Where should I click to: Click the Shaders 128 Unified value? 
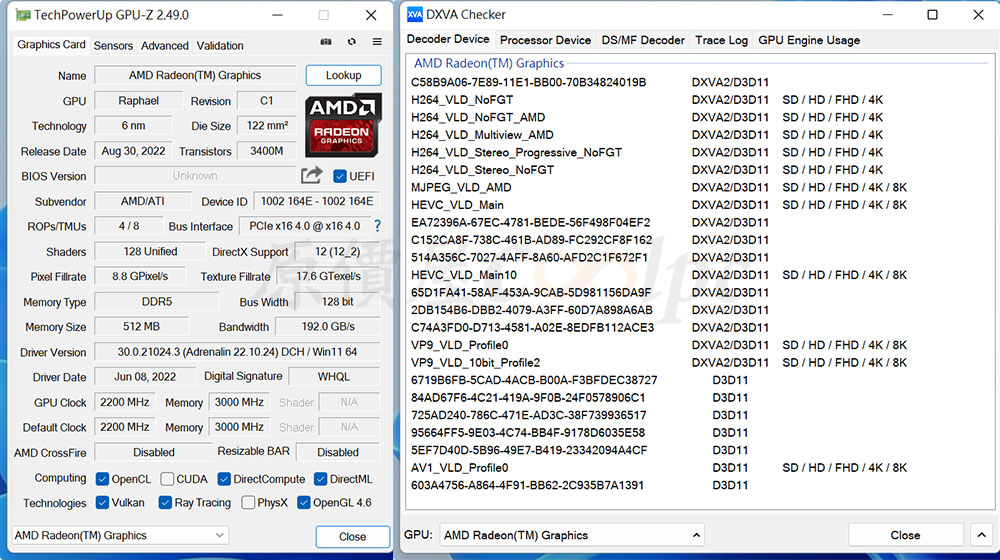point(151,251)
